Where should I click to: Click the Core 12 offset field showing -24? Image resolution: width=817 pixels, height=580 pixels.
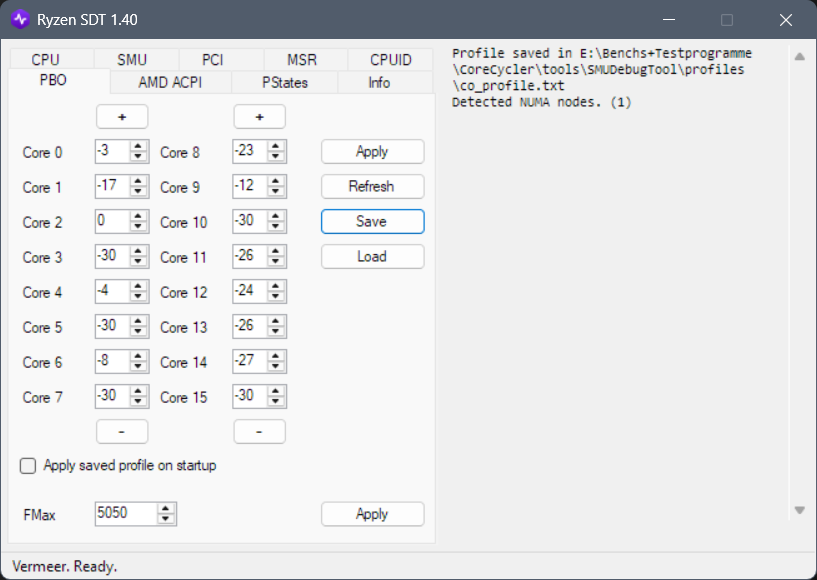[x=250, y=291]
